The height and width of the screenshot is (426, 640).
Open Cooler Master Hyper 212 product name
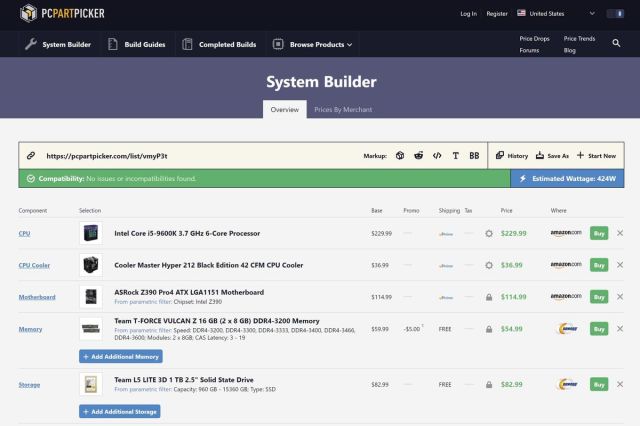(209, 265)
